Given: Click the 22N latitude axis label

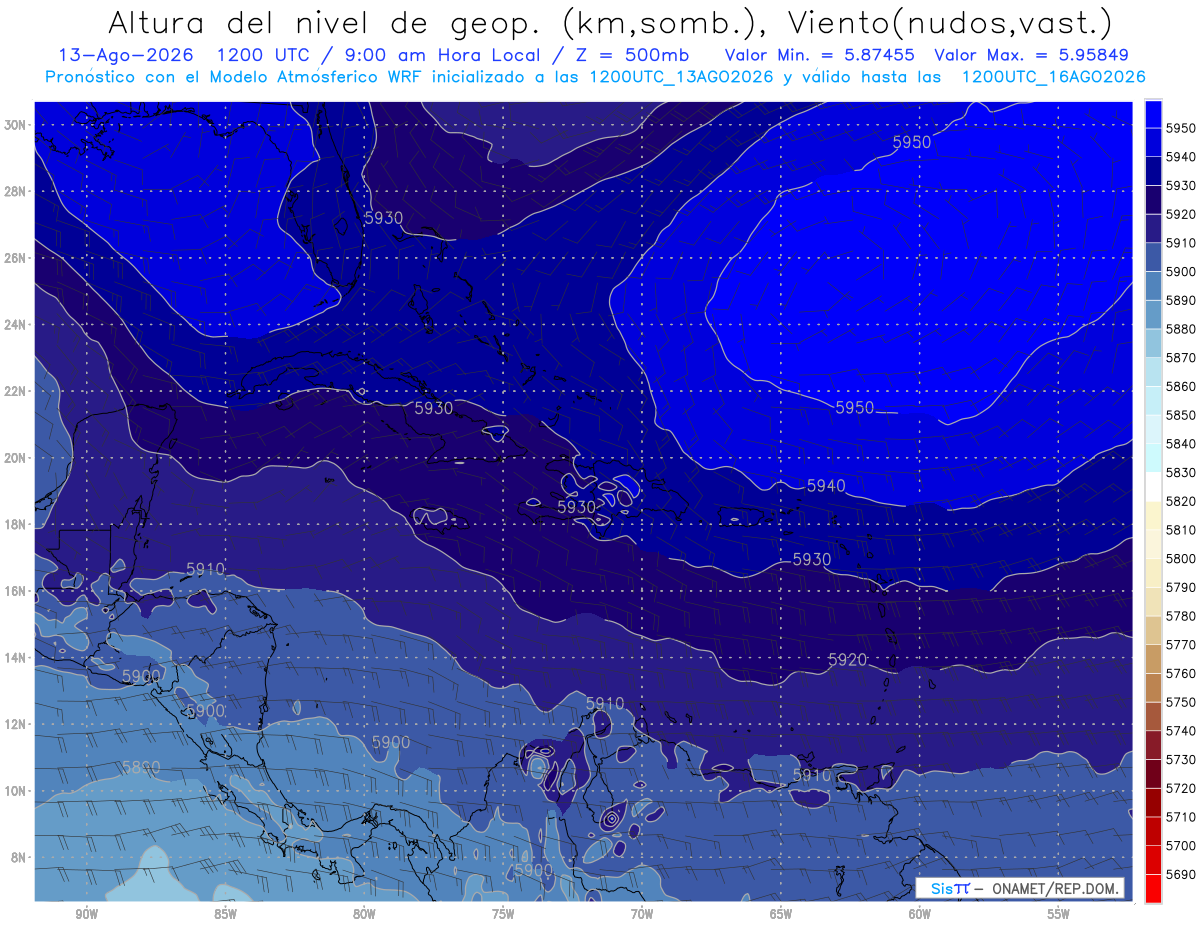Looking at the screenshot, I should [x=17, y=391].
